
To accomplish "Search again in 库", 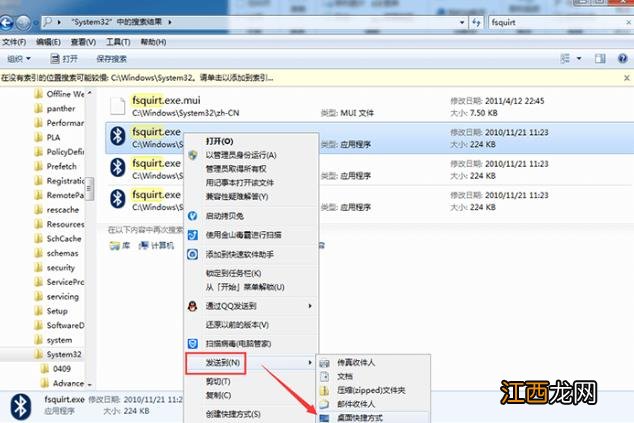I will [120, 245].
